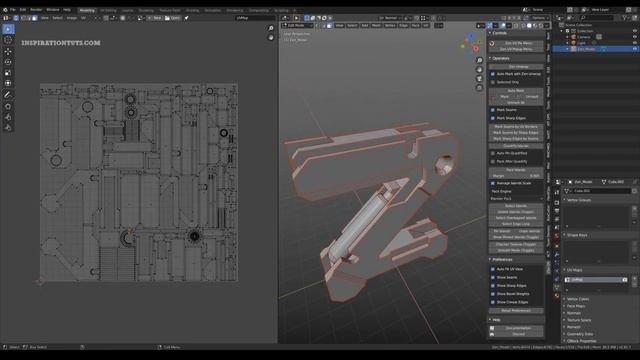Select the Relax tool in UV editor
640x360 pixels.
click(x=8, y=117)
